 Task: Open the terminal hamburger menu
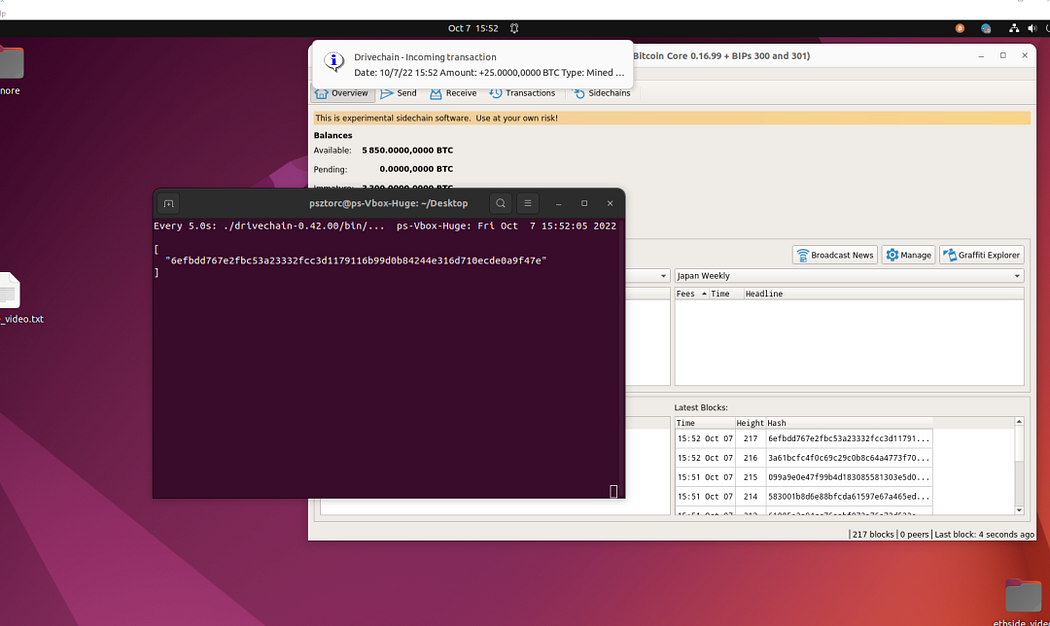(528, 203)
